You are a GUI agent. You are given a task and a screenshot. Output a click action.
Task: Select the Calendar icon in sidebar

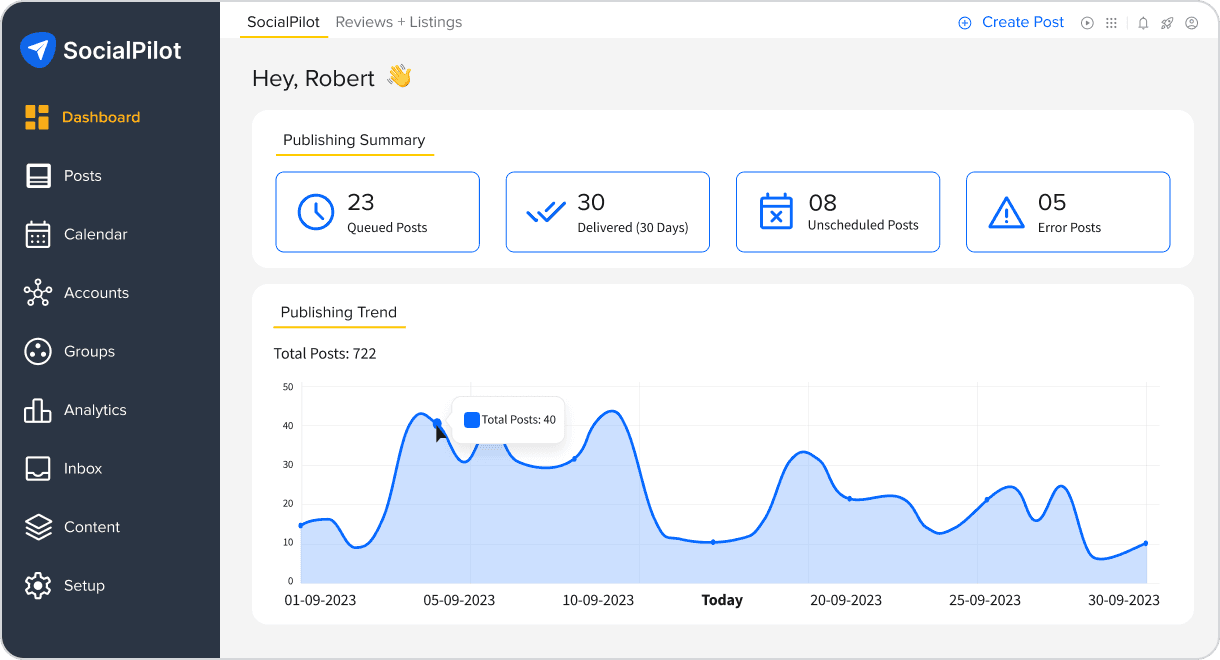click(37, 234)
